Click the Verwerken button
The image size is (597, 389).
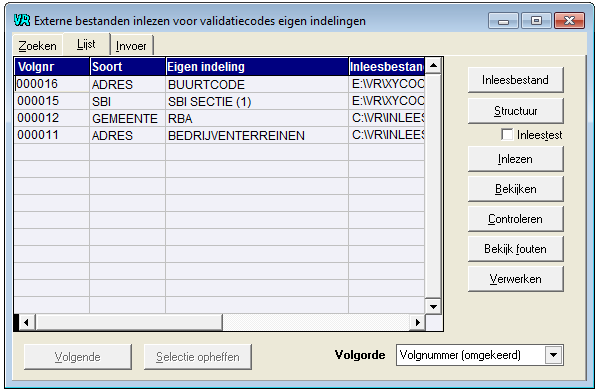(515, 279)
